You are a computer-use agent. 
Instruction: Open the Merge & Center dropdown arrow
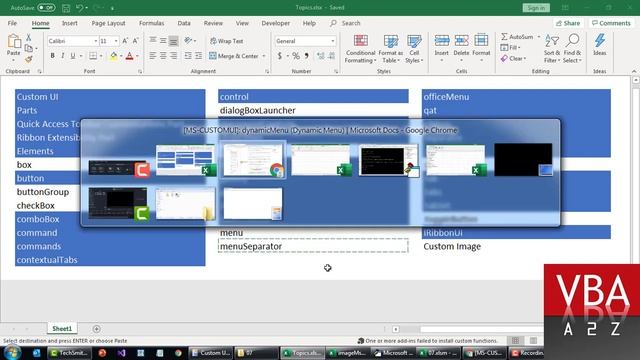[264, 56]
